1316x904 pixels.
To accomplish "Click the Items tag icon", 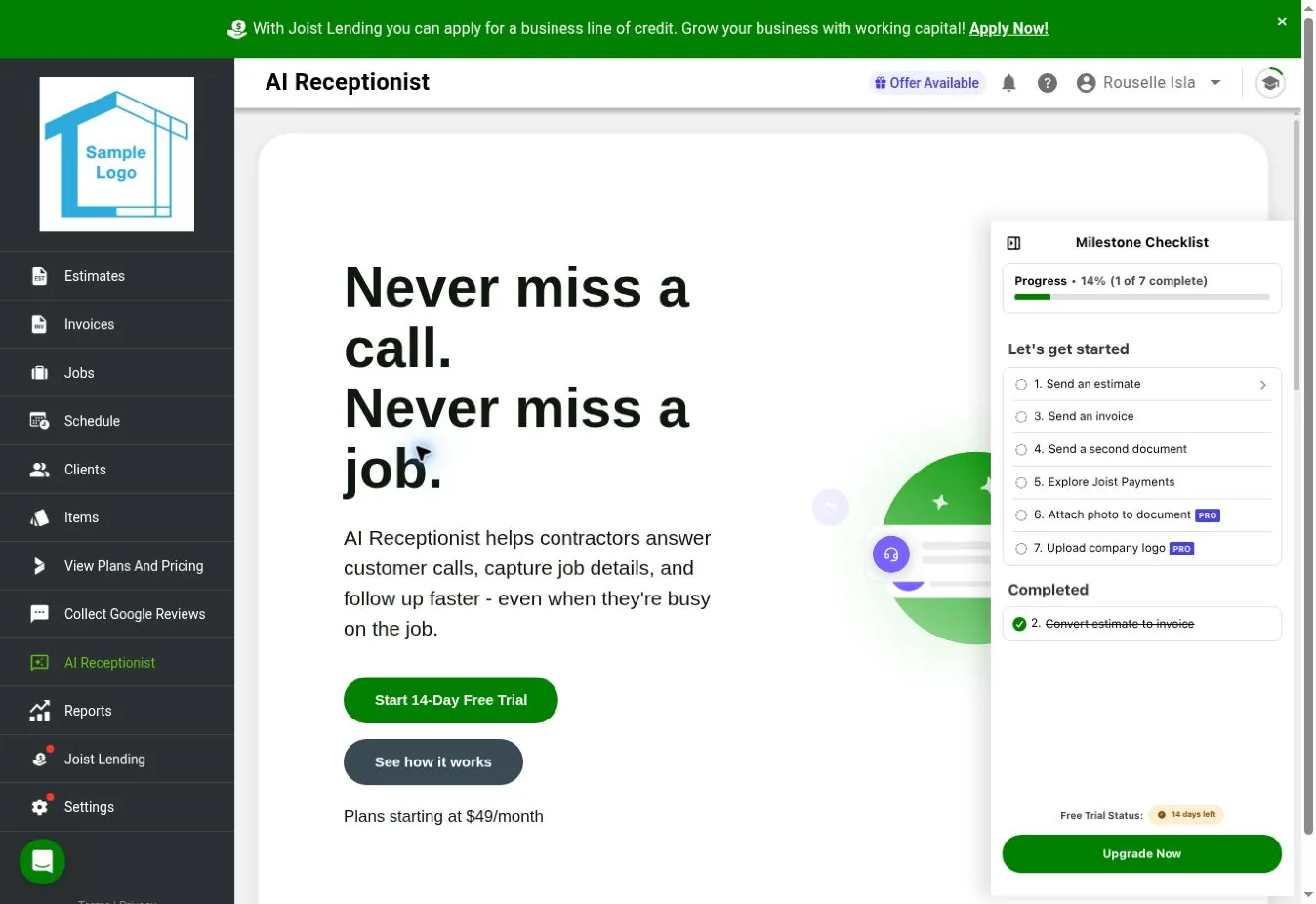I will (39, 517).
